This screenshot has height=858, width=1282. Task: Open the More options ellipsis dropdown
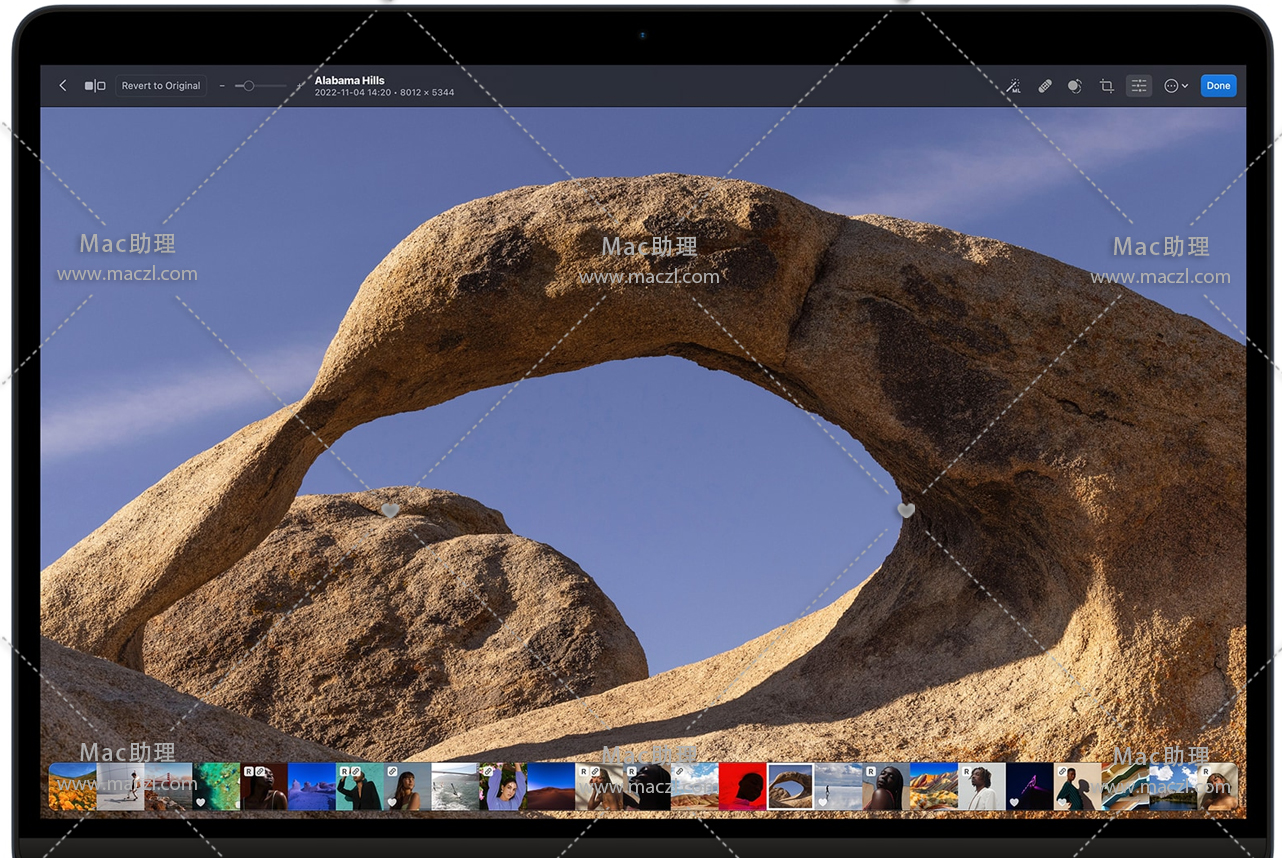coord(1175,86)
